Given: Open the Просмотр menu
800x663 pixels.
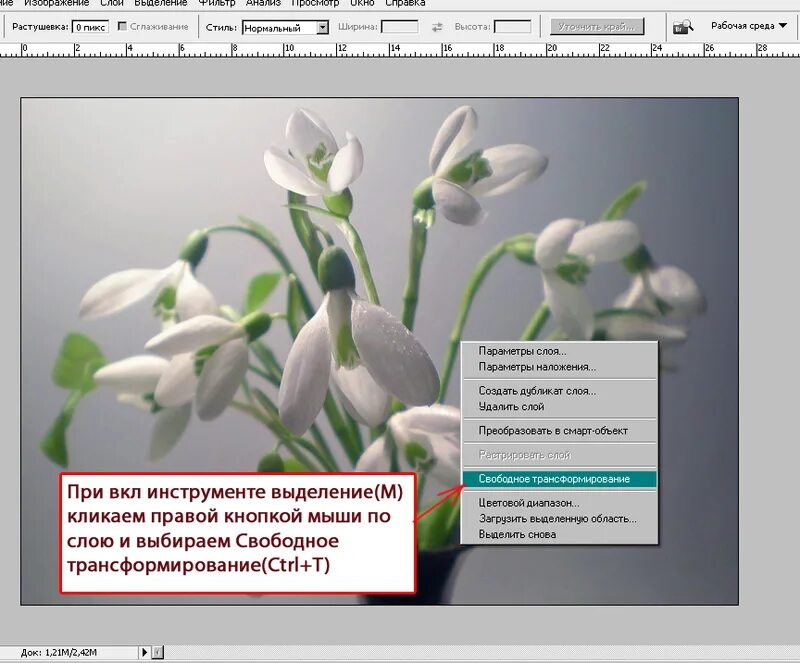Looking at the screenshot, I should 315,3.
